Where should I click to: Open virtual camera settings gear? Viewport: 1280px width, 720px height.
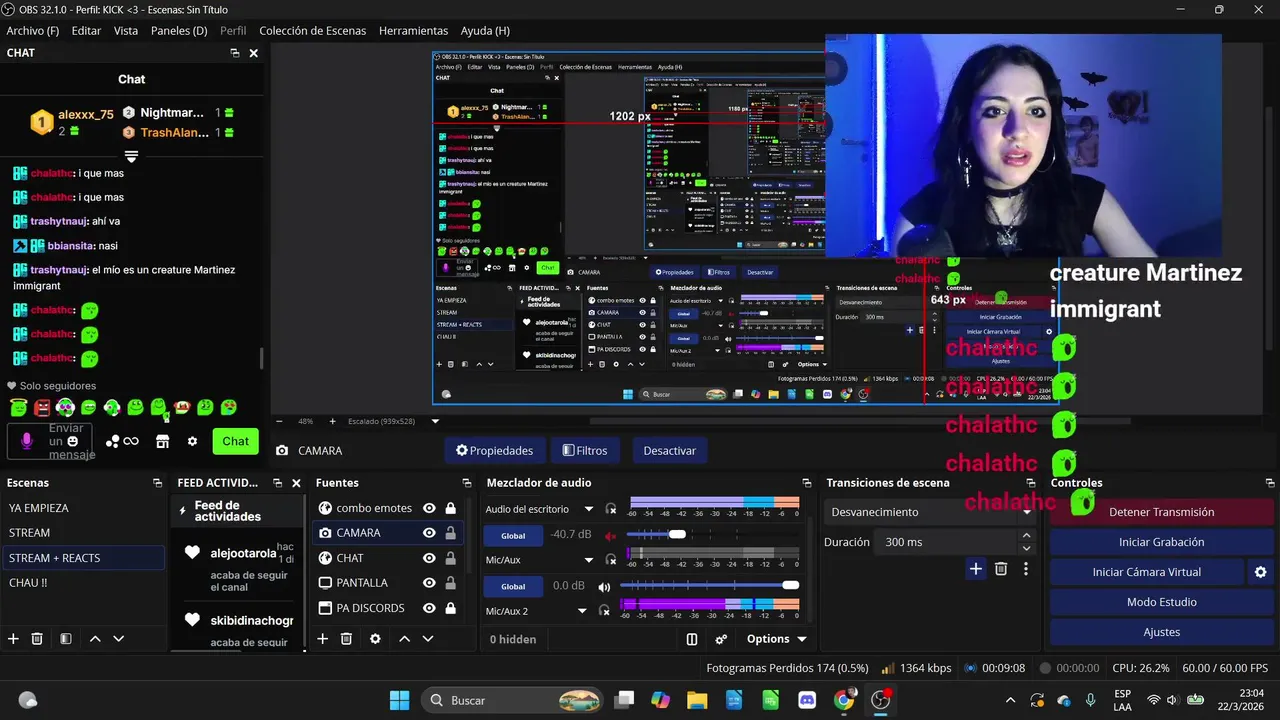click(x=1260, y=572)
